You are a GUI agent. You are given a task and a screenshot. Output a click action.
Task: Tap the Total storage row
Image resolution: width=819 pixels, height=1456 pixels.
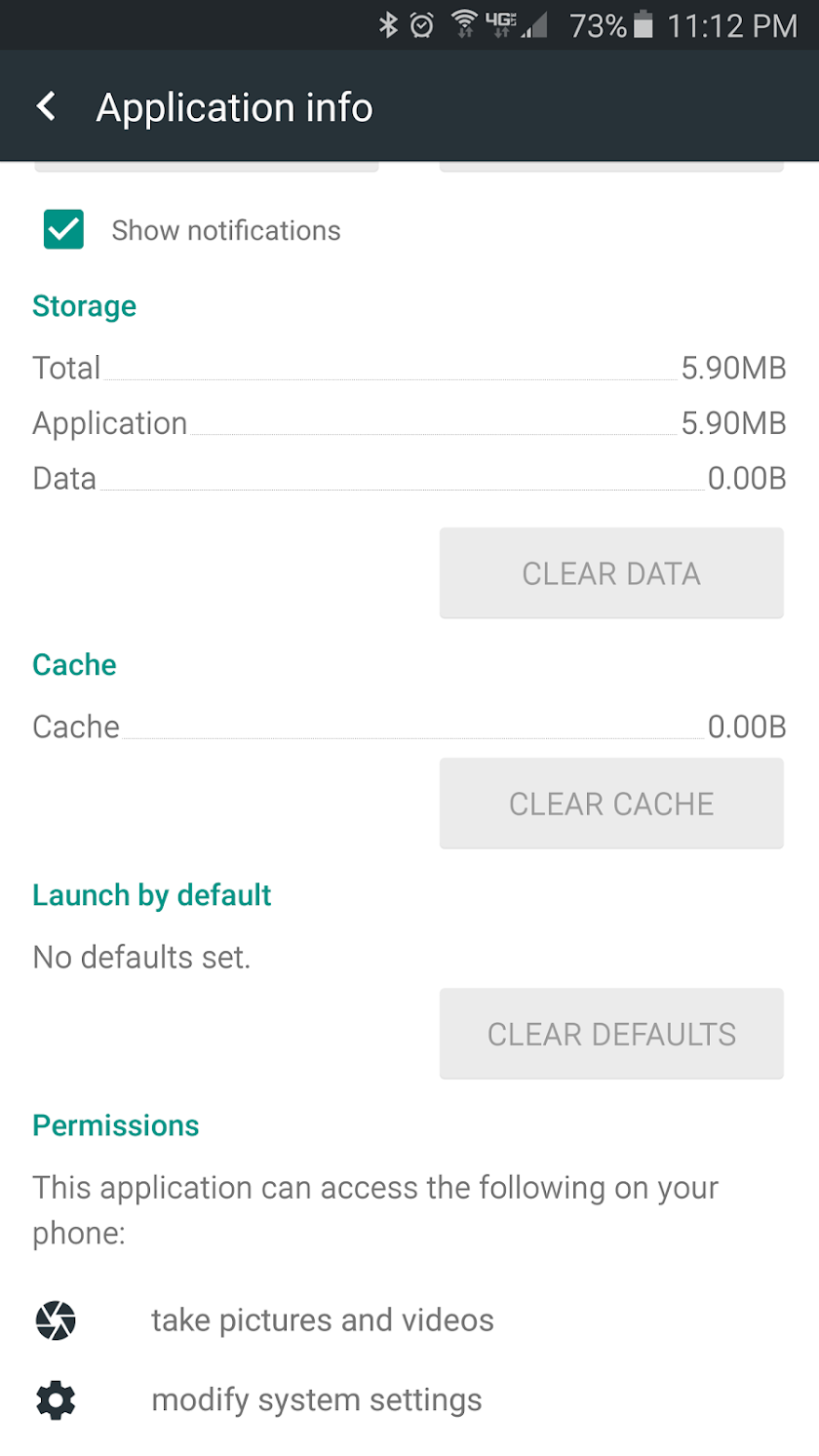pos(409,368)
